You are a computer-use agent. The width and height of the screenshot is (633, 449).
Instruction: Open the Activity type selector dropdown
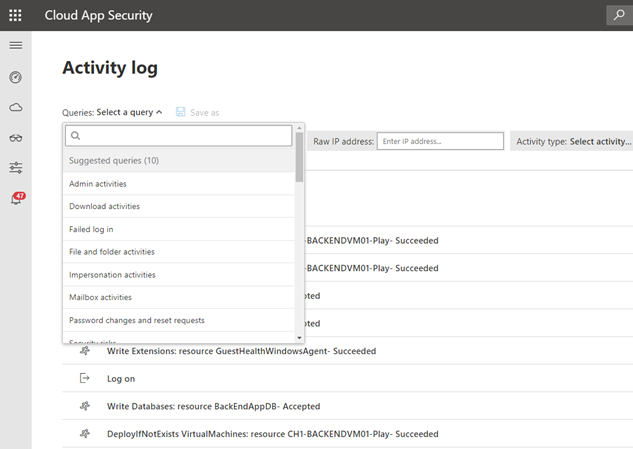point(574,142)
